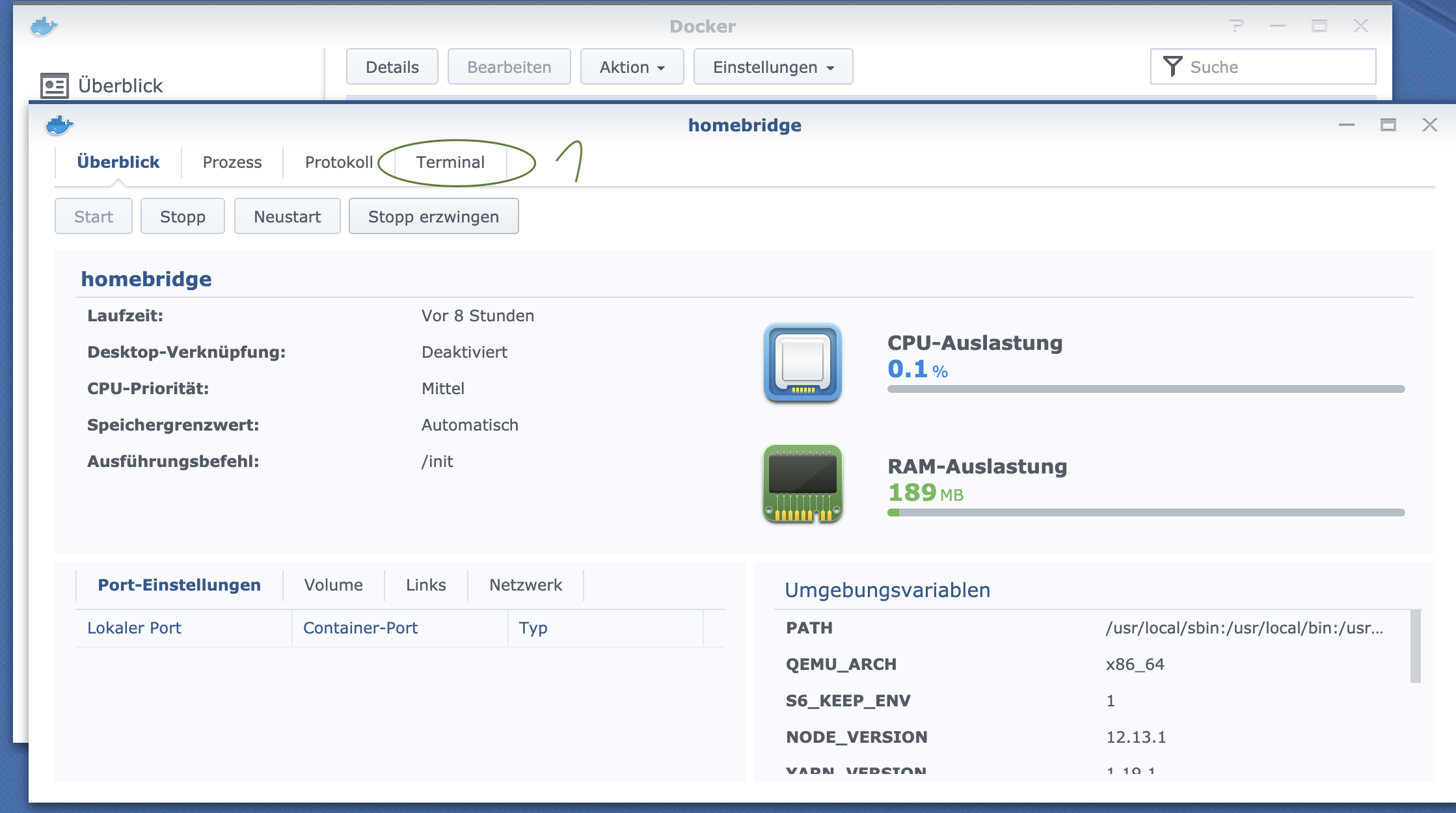
Task: Click the CPU chip icon
Action: point(803,362)
